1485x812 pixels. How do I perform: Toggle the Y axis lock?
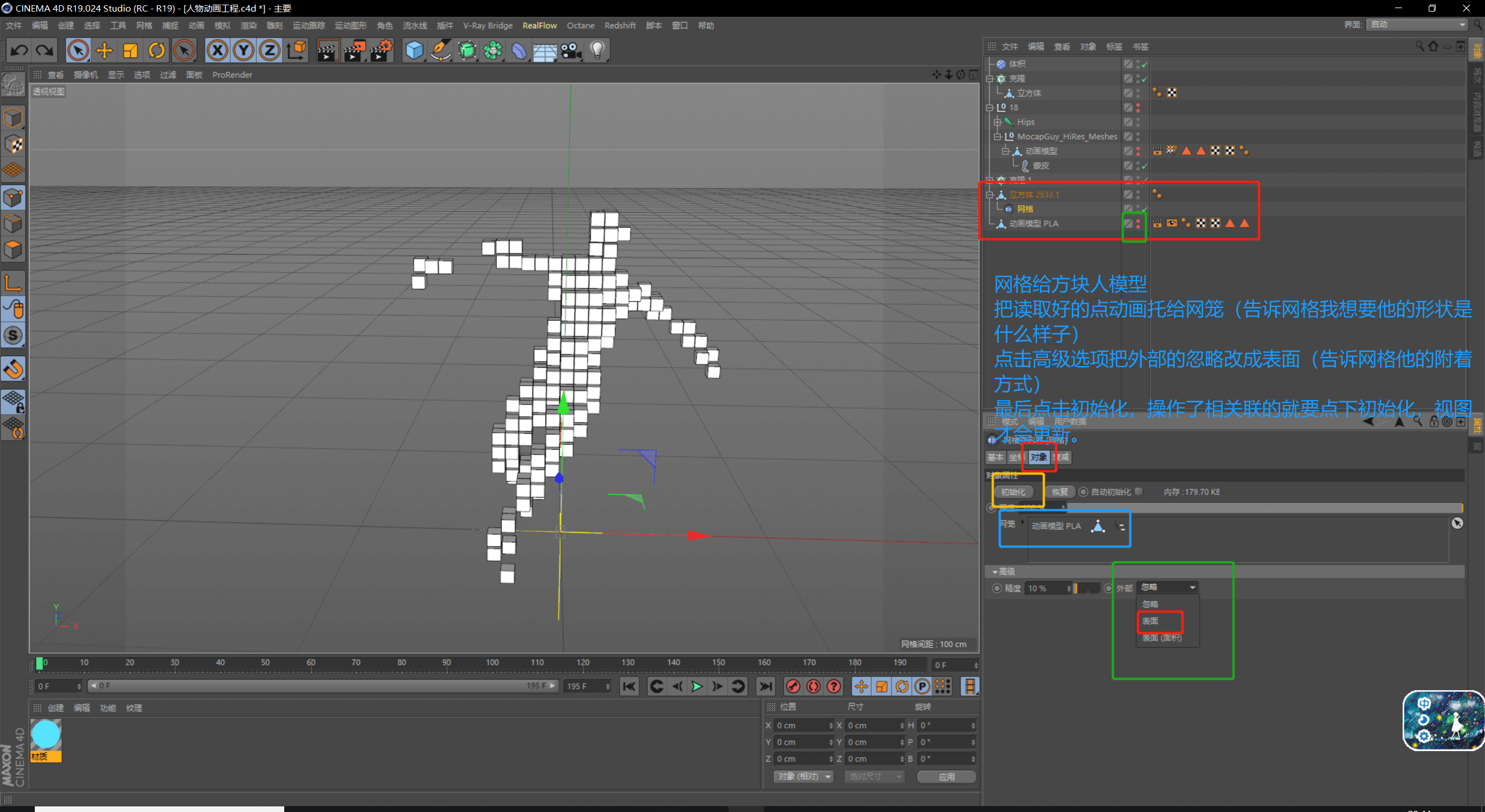244,50
